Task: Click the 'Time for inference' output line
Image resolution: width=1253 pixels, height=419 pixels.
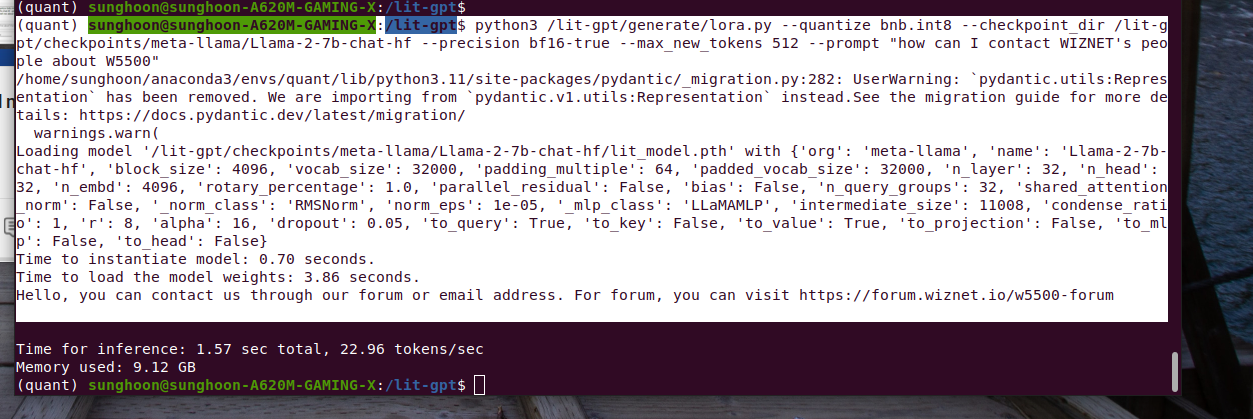Action: [250, 349]
